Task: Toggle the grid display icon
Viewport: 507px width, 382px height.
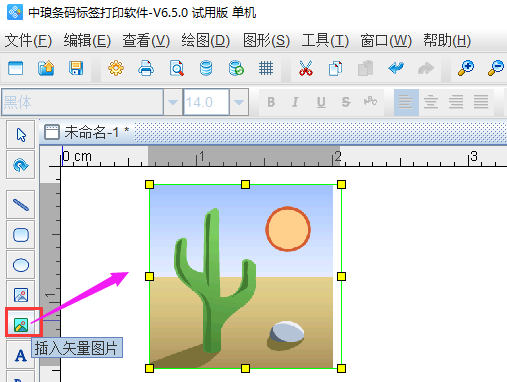Action: tap(266, 68)
